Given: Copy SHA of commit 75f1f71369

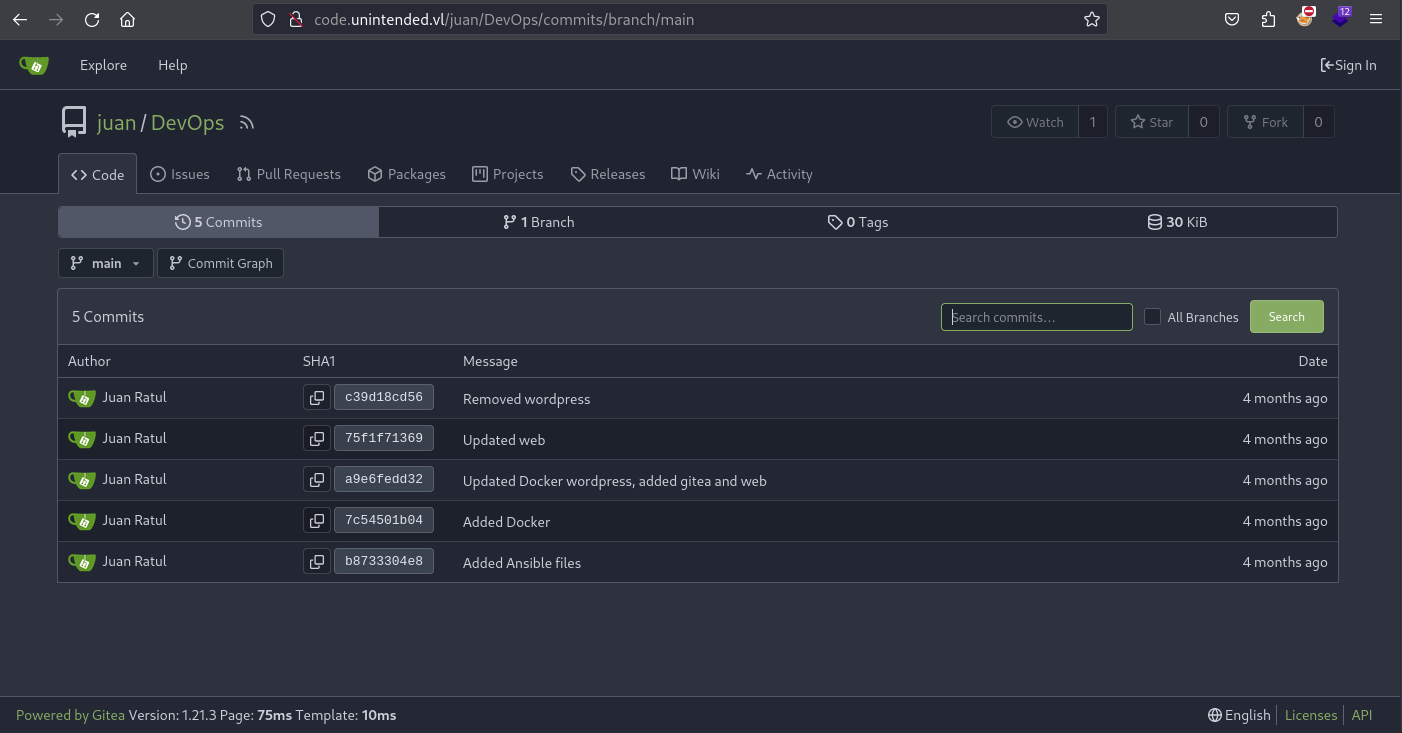Looking at the screenshot, I should point(317,438).
